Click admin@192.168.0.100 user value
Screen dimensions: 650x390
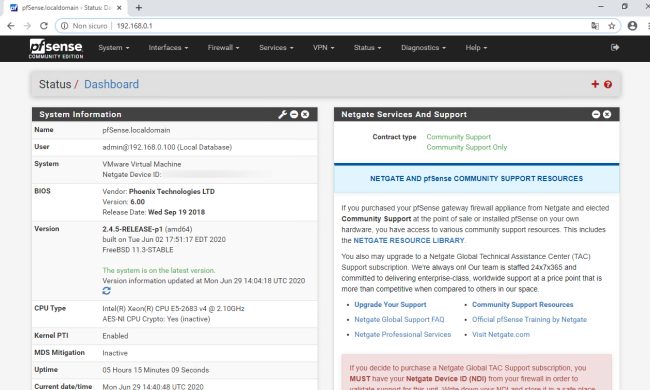pos(167,147)
